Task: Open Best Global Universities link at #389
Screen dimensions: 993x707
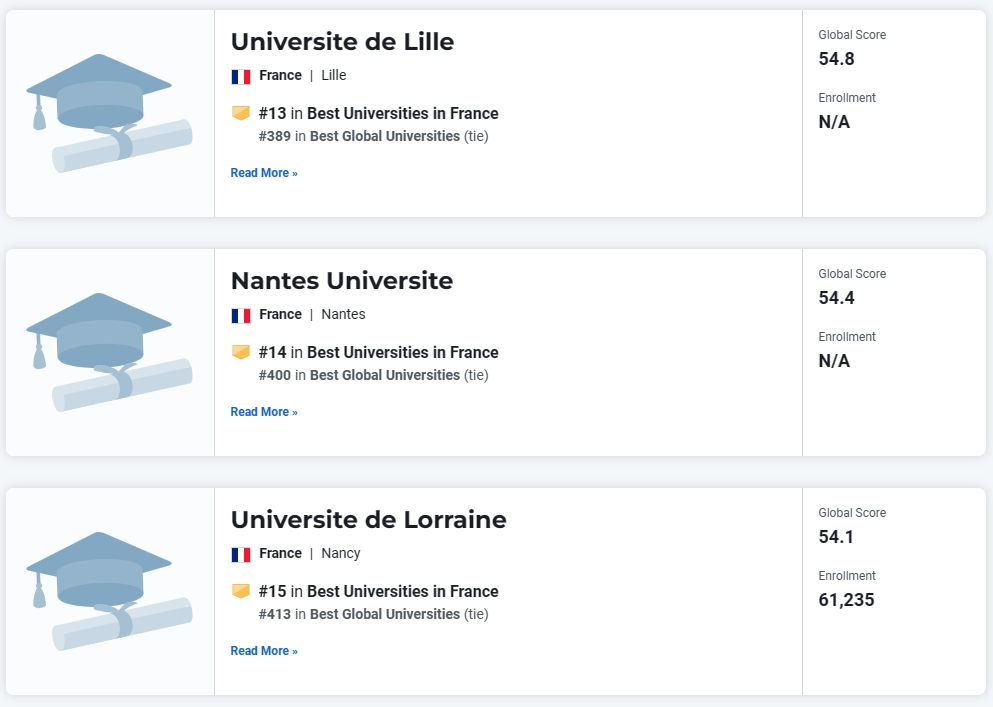Action: tap(385, 136)
